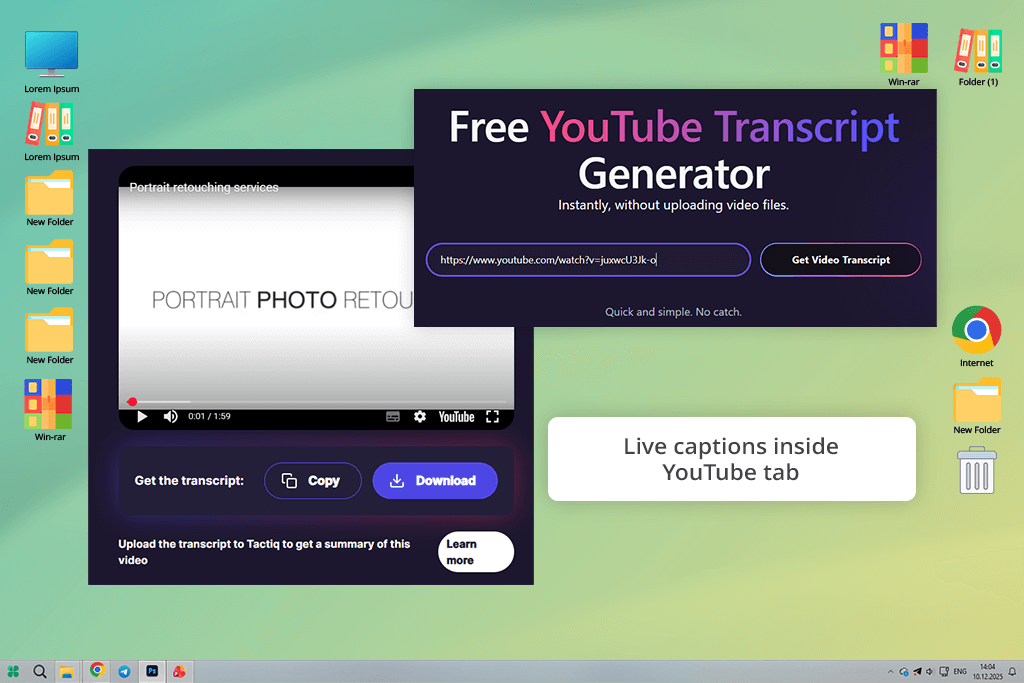Select New Folder just above left Win-rar icon

point(50,336)
